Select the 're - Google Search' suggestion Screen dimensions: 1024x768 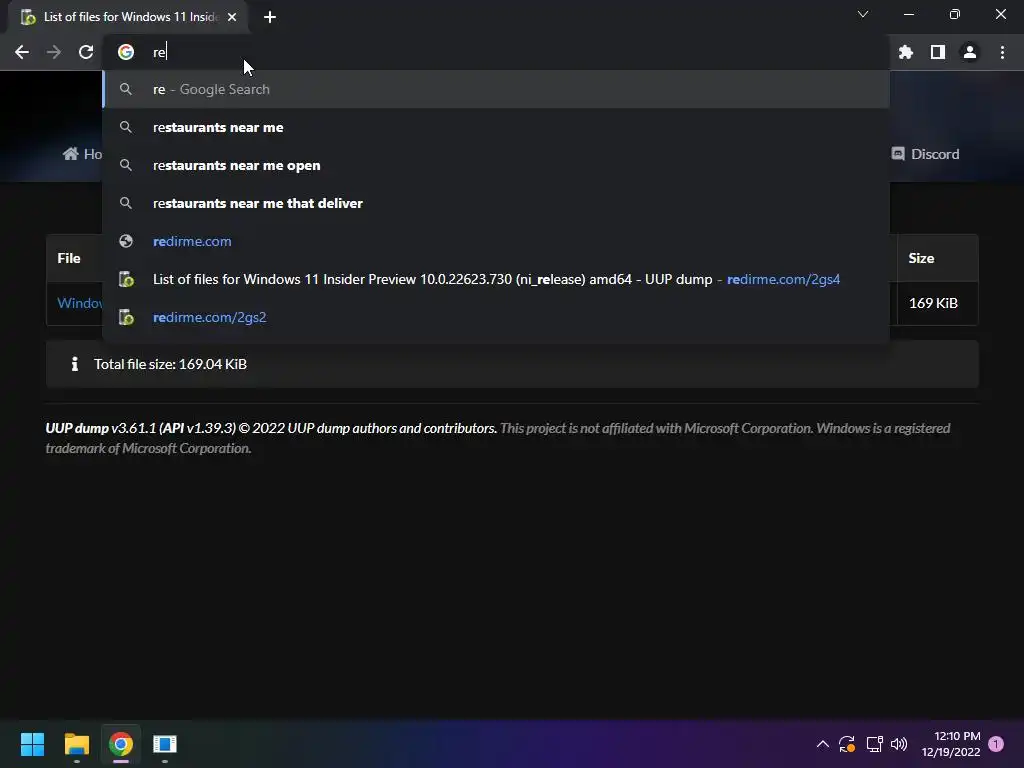496,89
